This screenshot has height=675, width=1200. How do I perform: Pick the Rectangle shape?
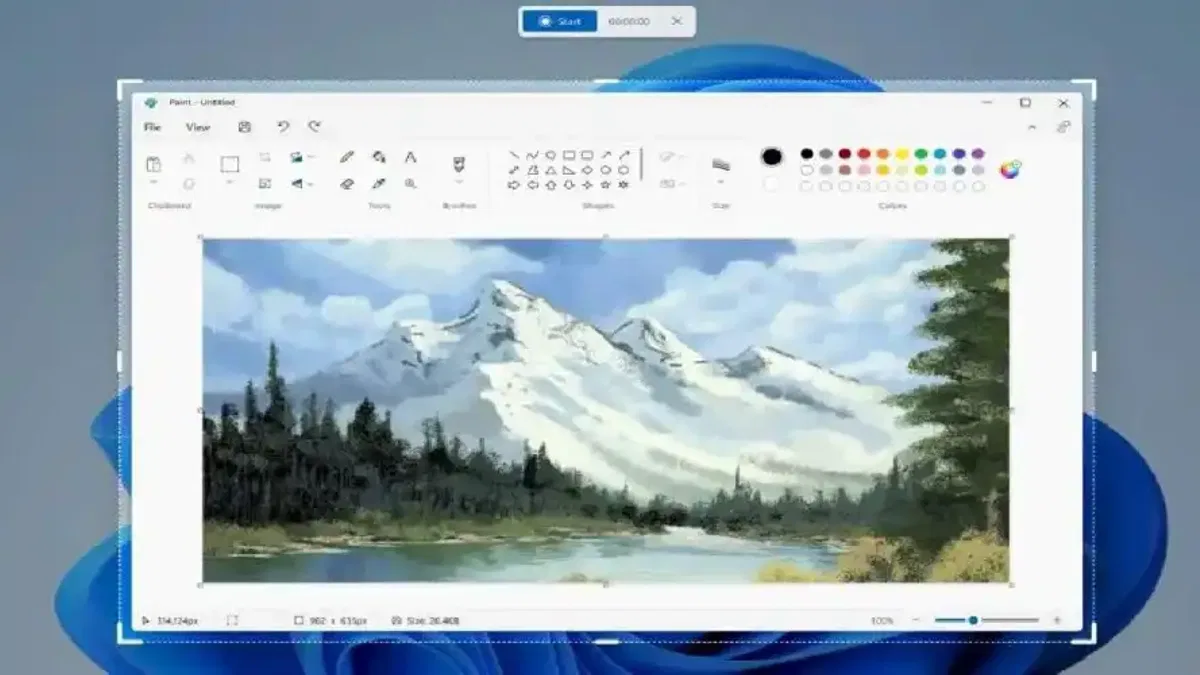pos(569,156)
